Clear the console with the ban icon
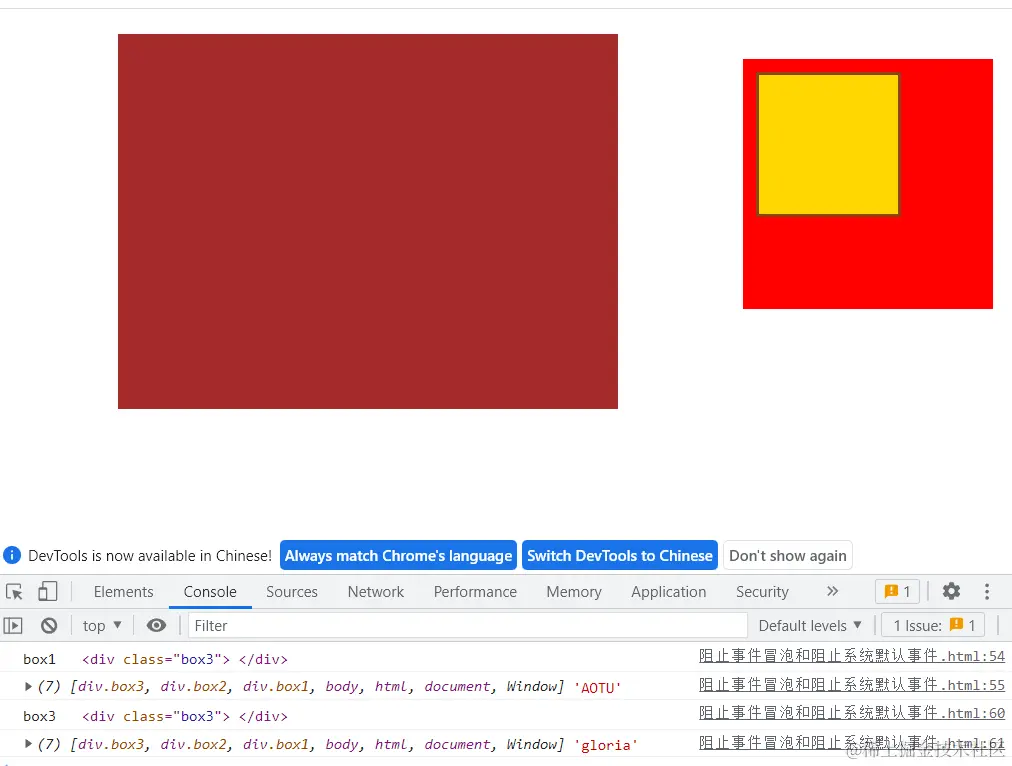1012x766 pixels. pyautogui.click(x=49, y=625)
